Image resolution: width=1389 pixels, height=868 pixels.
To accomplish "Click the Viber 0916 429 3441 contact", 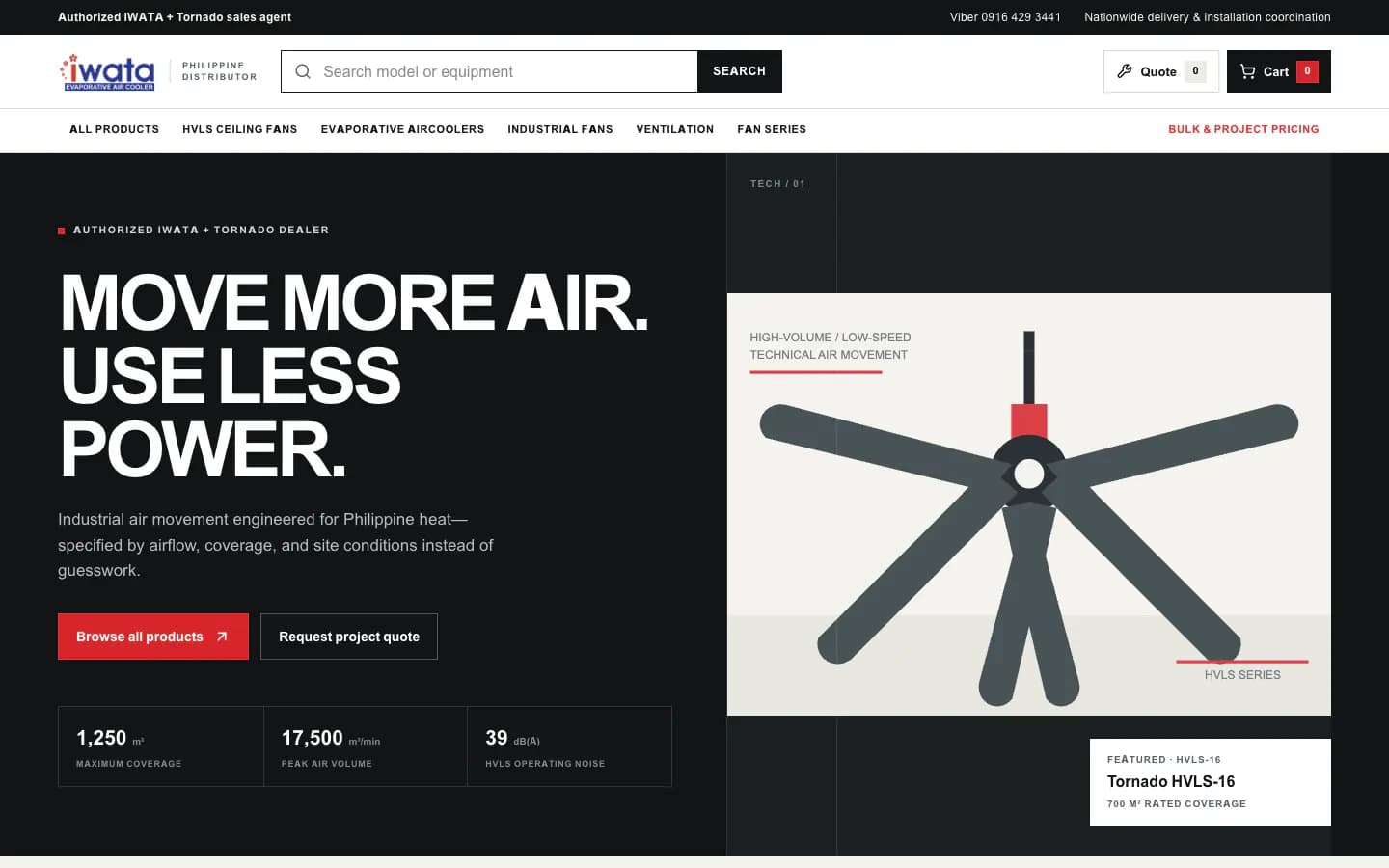I will 1005,17.
